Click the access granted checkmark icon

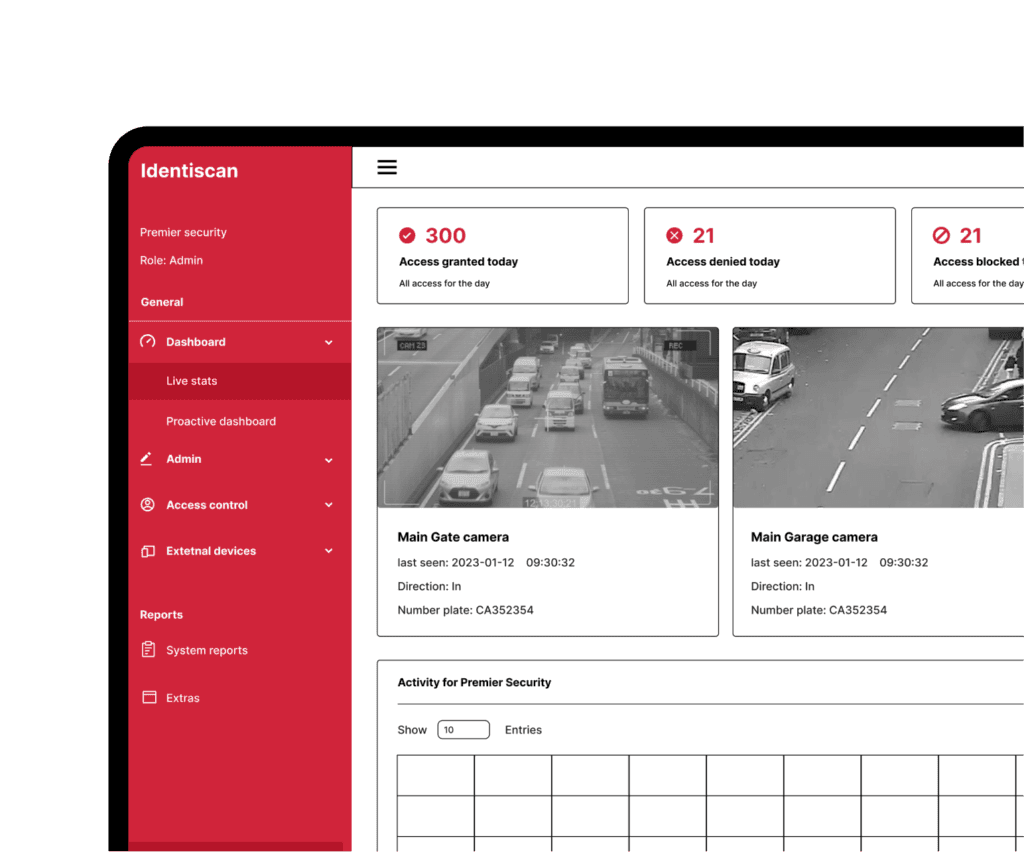point(407,235)
